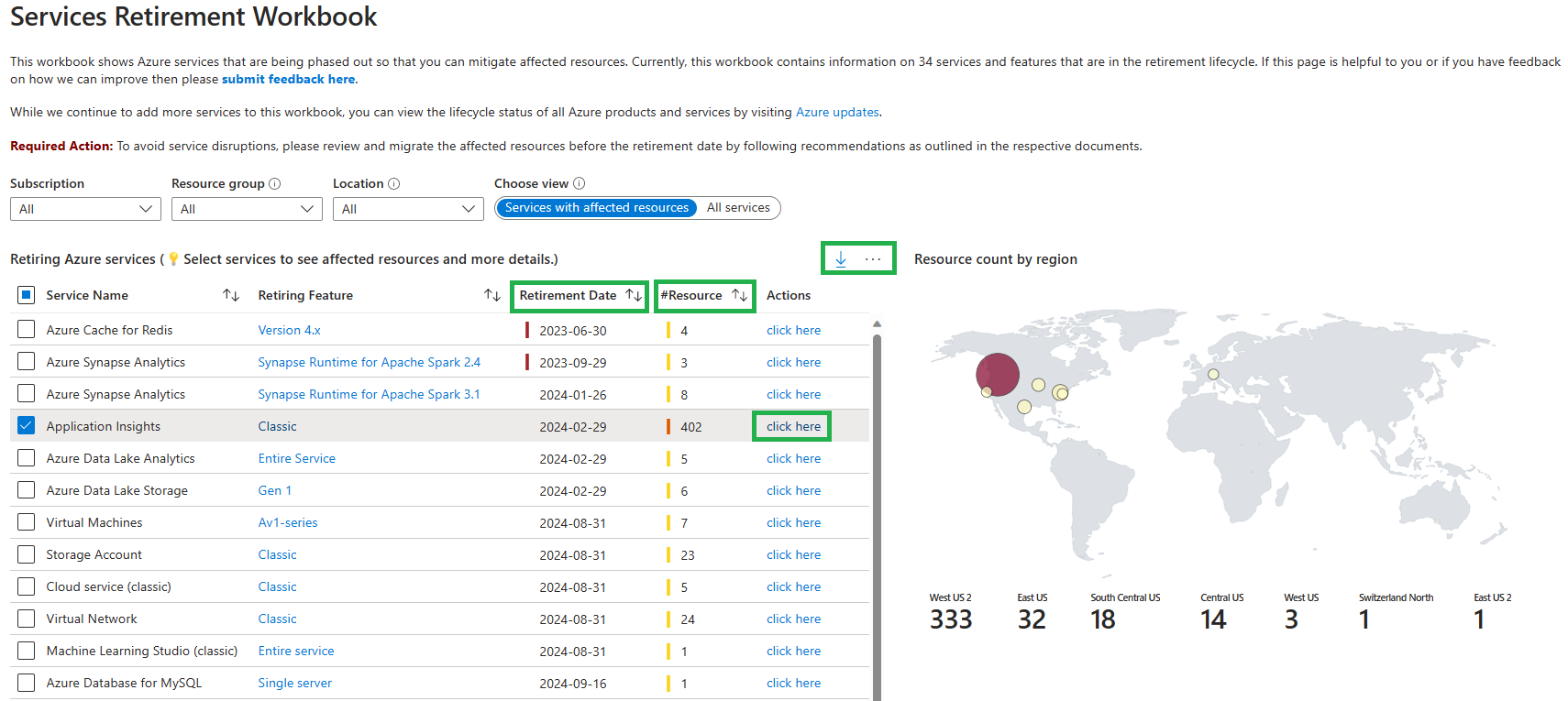Open the Version 4.x feature link
The width and height of the screenshot is (1568, 701).
(x=290, y=330)
